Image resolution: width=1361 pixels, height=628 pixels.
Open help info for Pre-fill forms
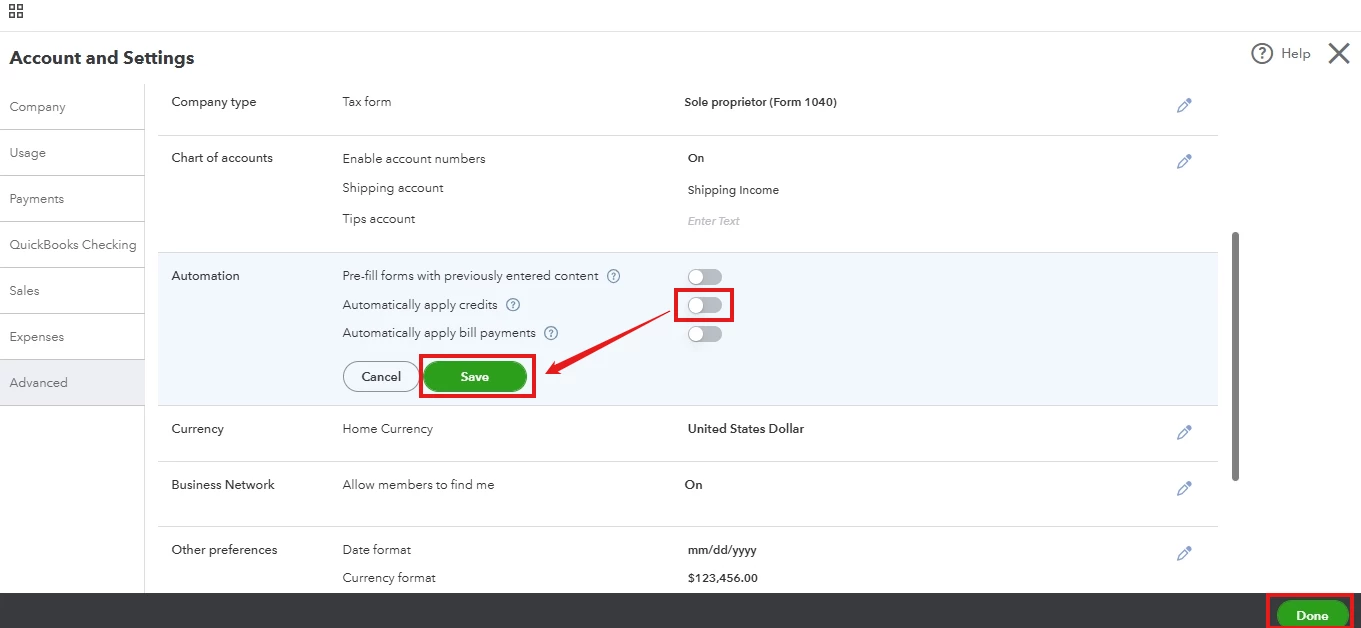pyautogui.click(x=614, y=276)
